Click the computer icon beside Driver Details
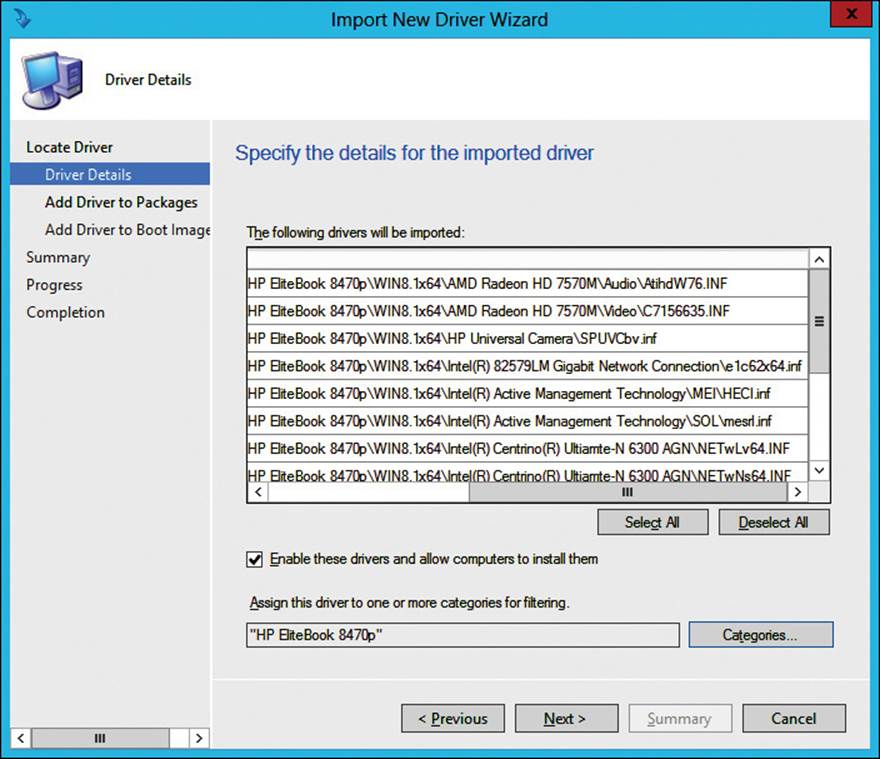Image resolution: width=880 pixels, height=759 pixels. tap(52, 80)
